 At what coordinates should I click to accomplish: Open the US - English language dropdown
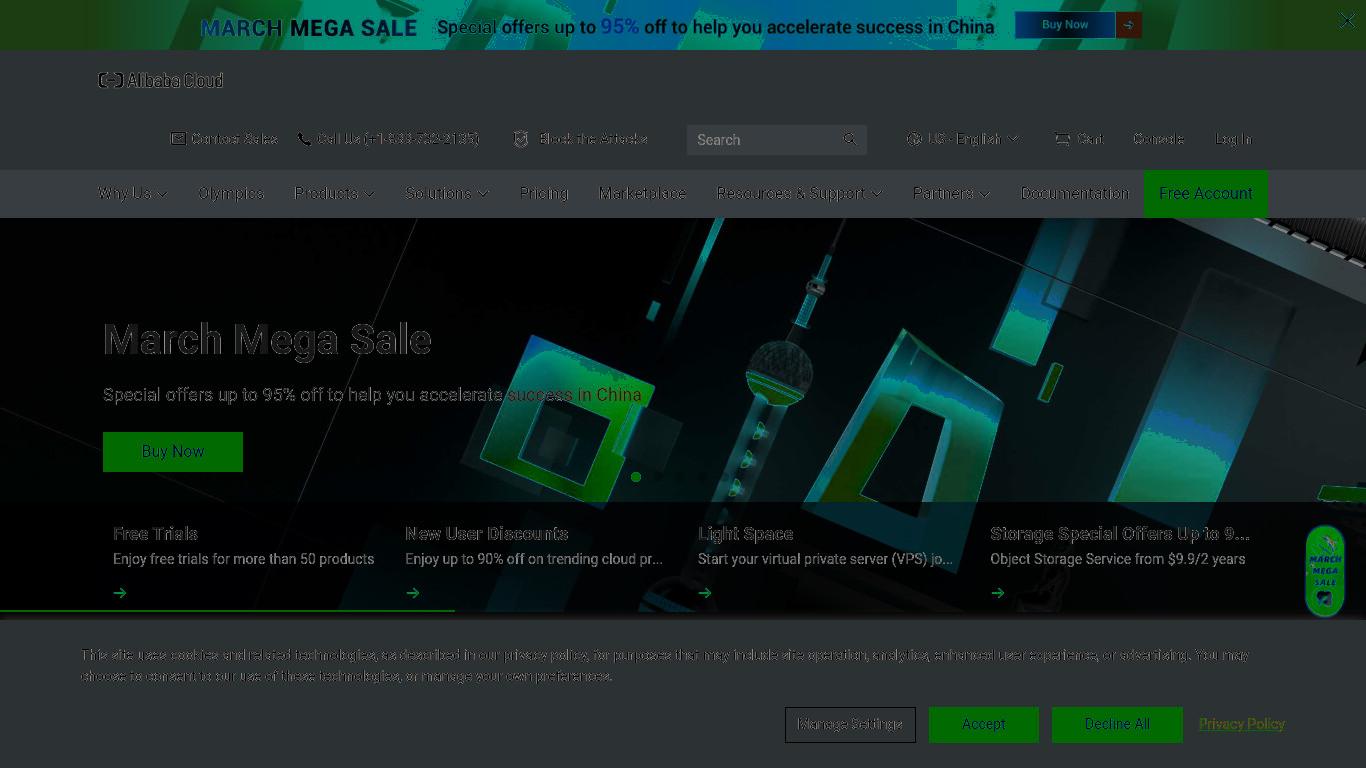pos(963,139)
